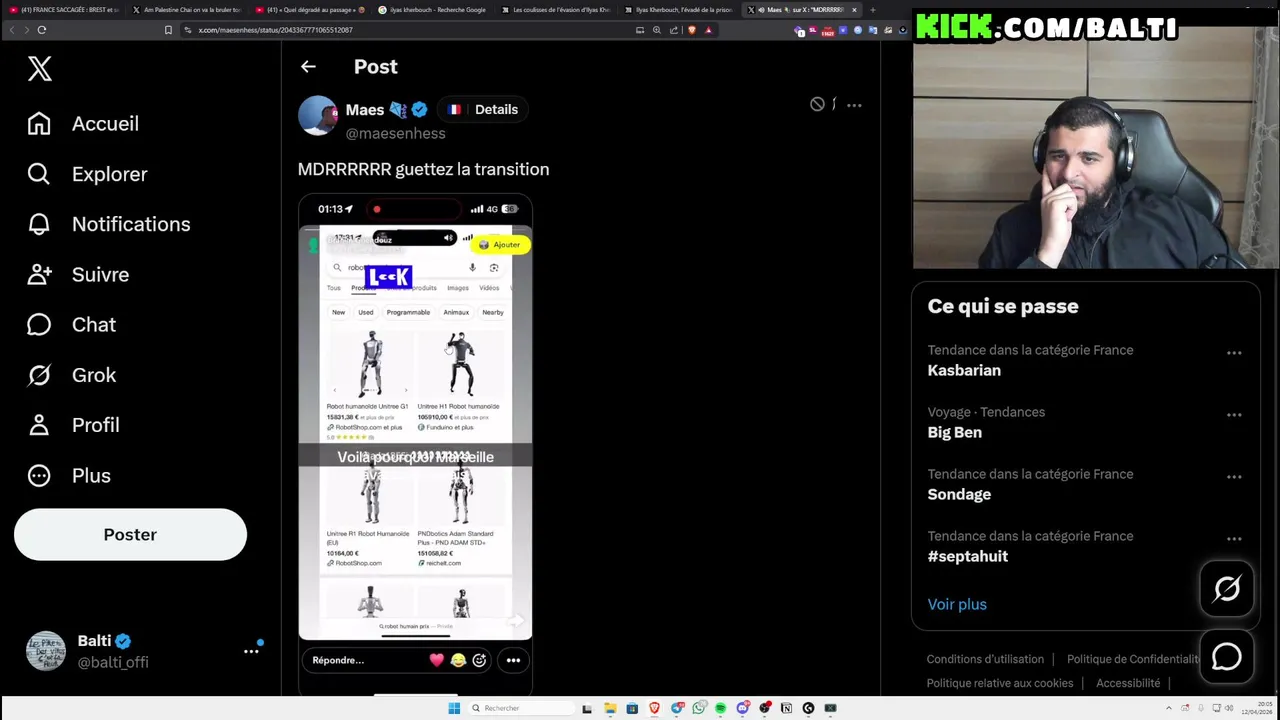The image size is (1280, 720).
Task: Switch to Les coulisses de l'évasion tab
Action: (555, 10)
